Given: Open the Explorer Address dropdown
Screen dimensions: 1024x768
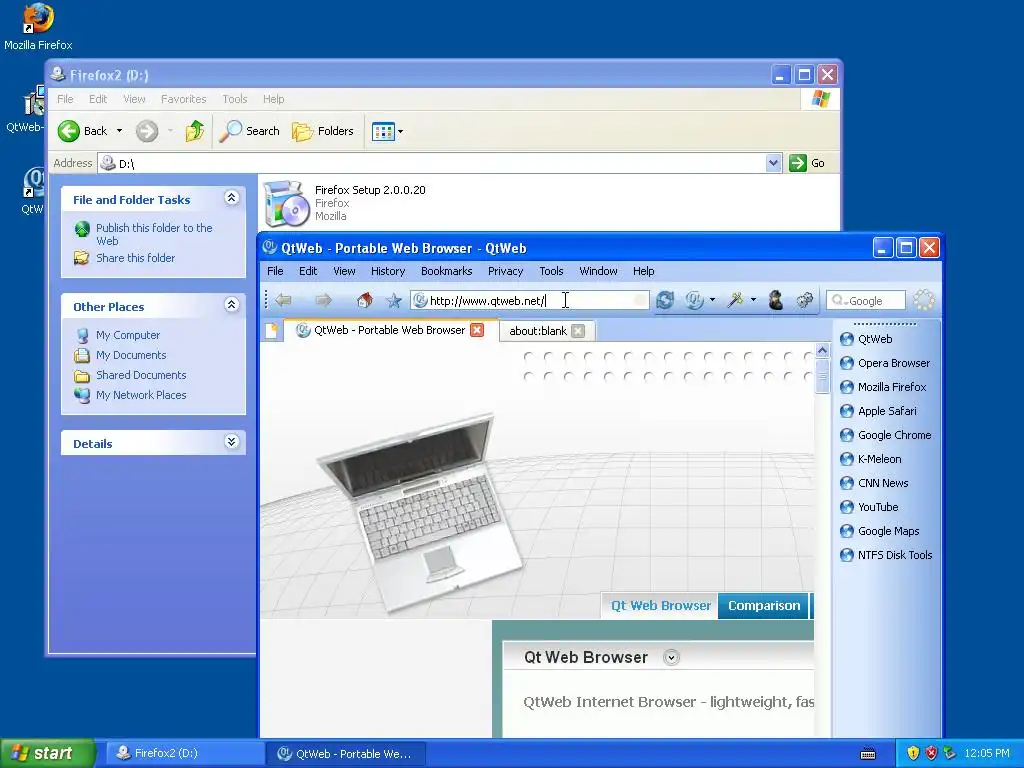Looking at the screenshot, I should coord(773,163).
